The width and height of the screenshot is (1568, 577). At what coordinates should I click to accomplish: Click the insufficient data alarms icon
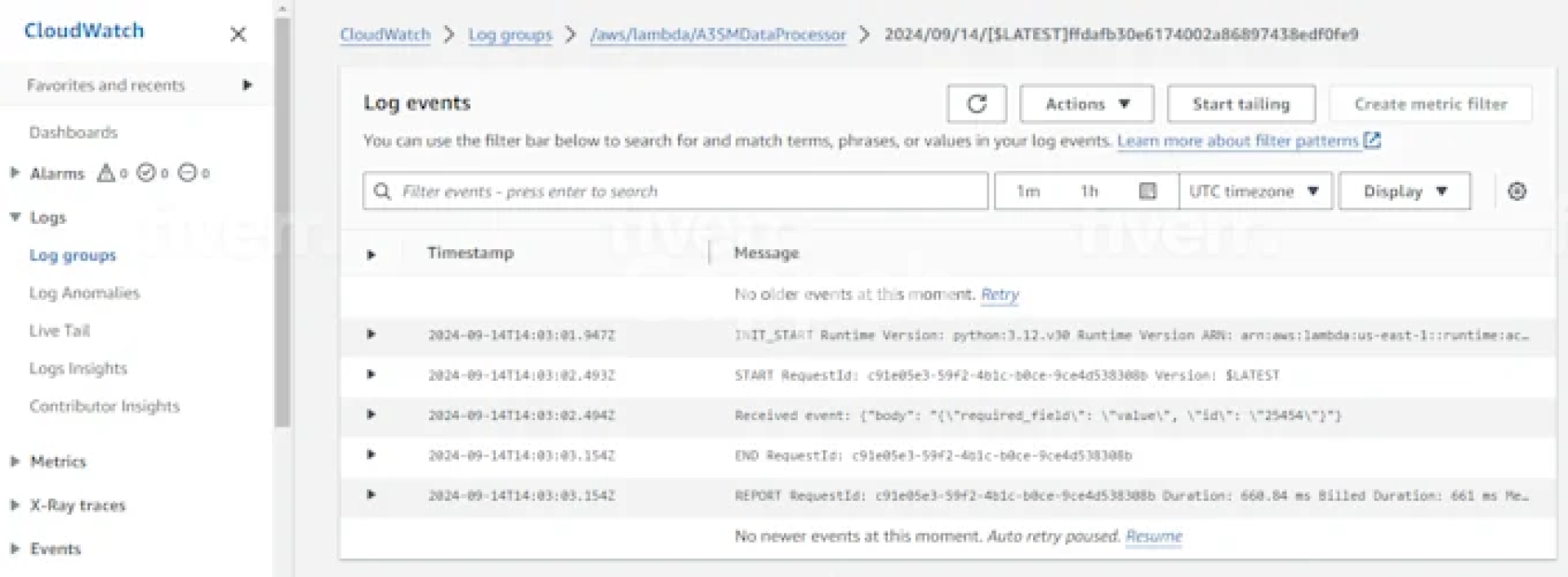pos(187,173)
